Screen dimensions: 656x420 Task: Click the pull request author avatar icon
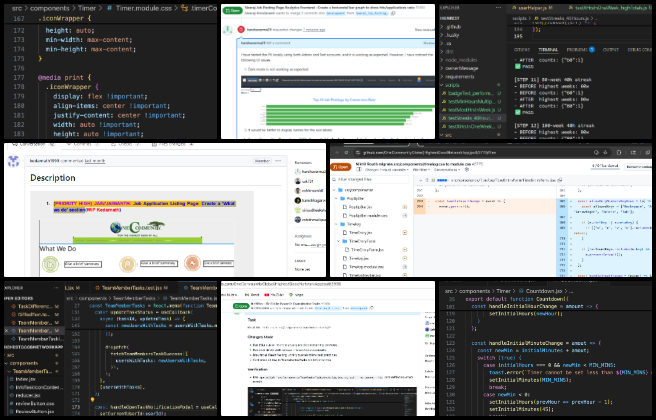(14, 161)
